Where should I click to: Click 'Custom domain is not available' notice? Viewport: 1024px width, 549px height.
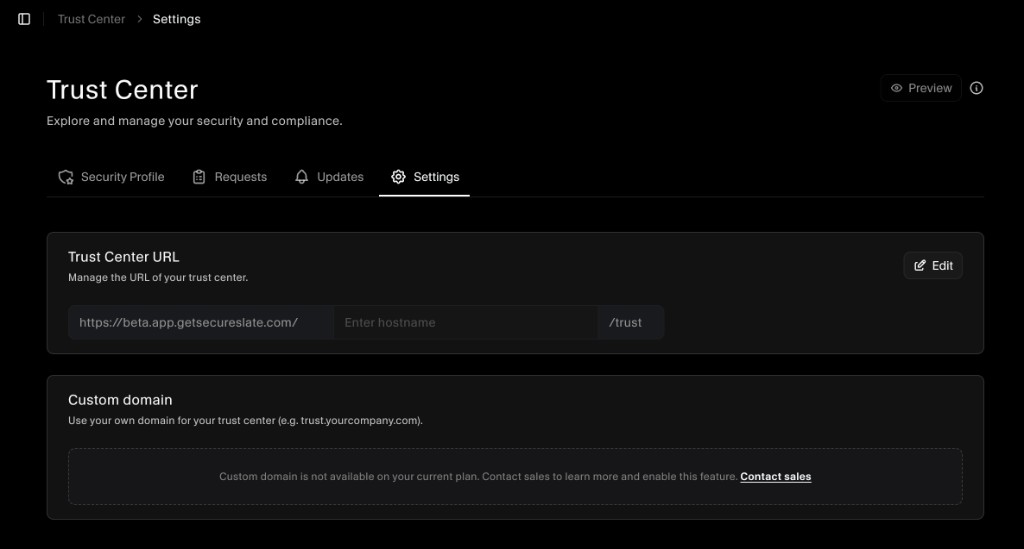coord(478,477)
